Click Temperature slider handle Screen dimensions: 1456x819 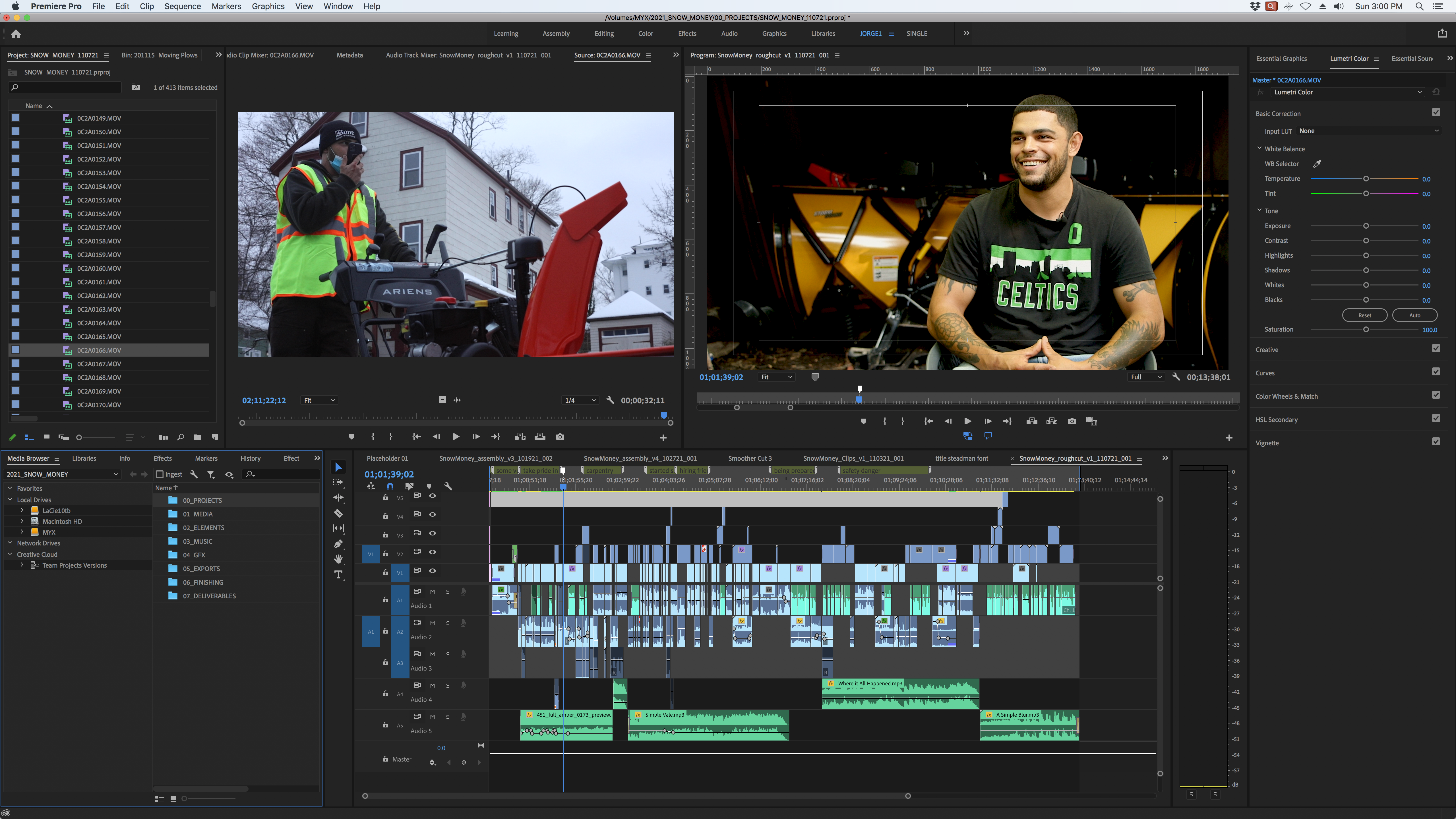[x=1366, y=179]
